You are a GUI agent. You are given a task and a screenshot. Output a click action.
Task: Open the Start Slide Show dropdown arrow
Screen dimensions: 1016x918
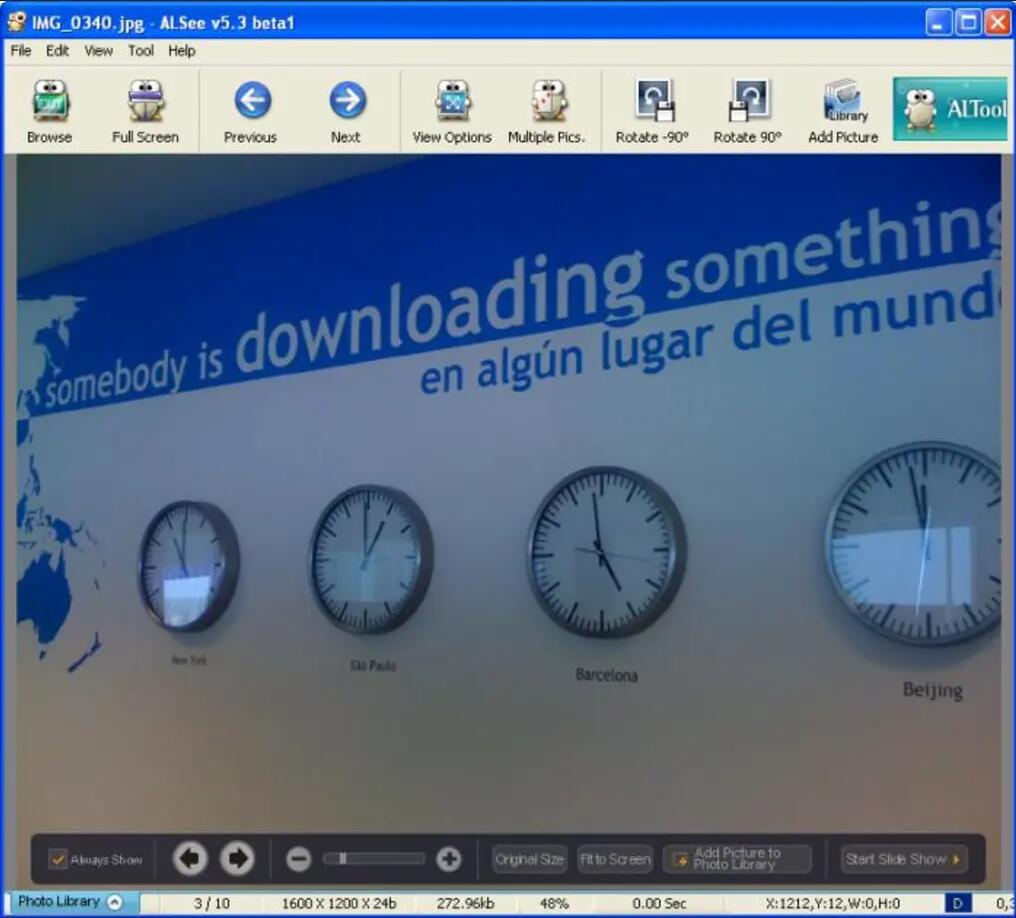coord(956,859)
